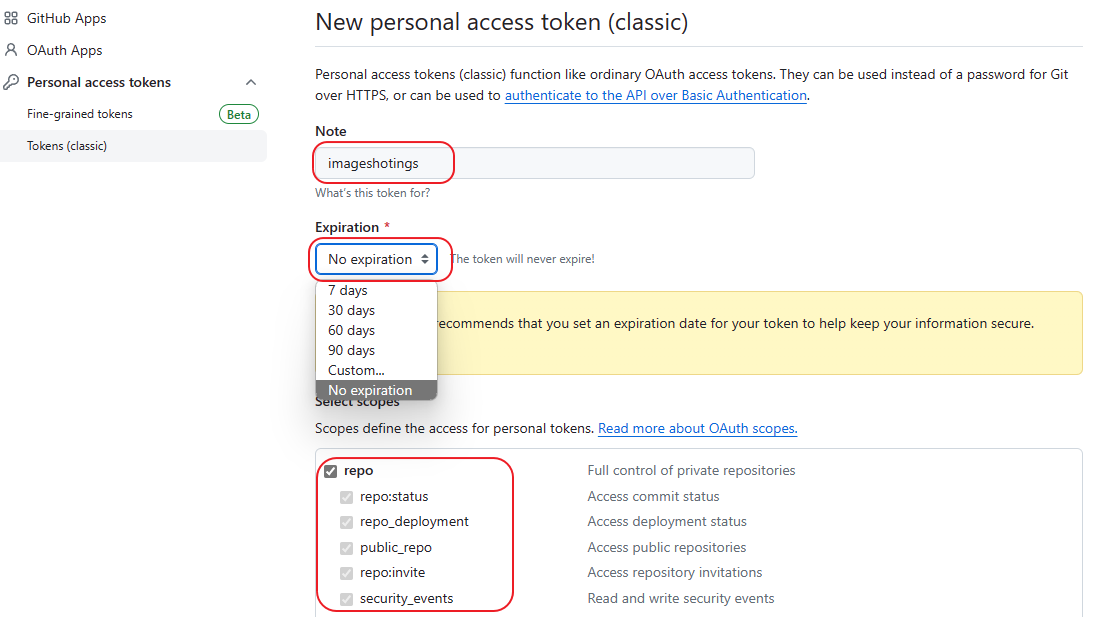Toggle the security_events checkbox
The height and width of the screenshot is (617, 1094).
point(347,599)
